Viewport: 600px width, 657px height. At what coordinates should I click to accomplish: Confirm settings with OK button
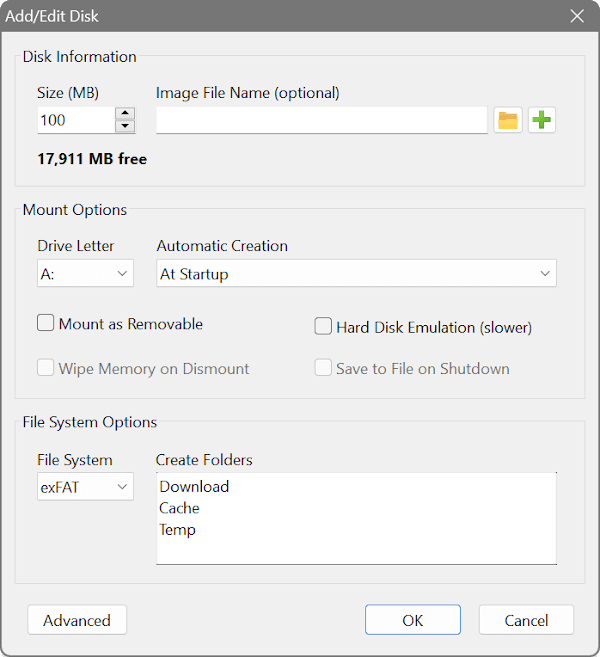(413, 620)
